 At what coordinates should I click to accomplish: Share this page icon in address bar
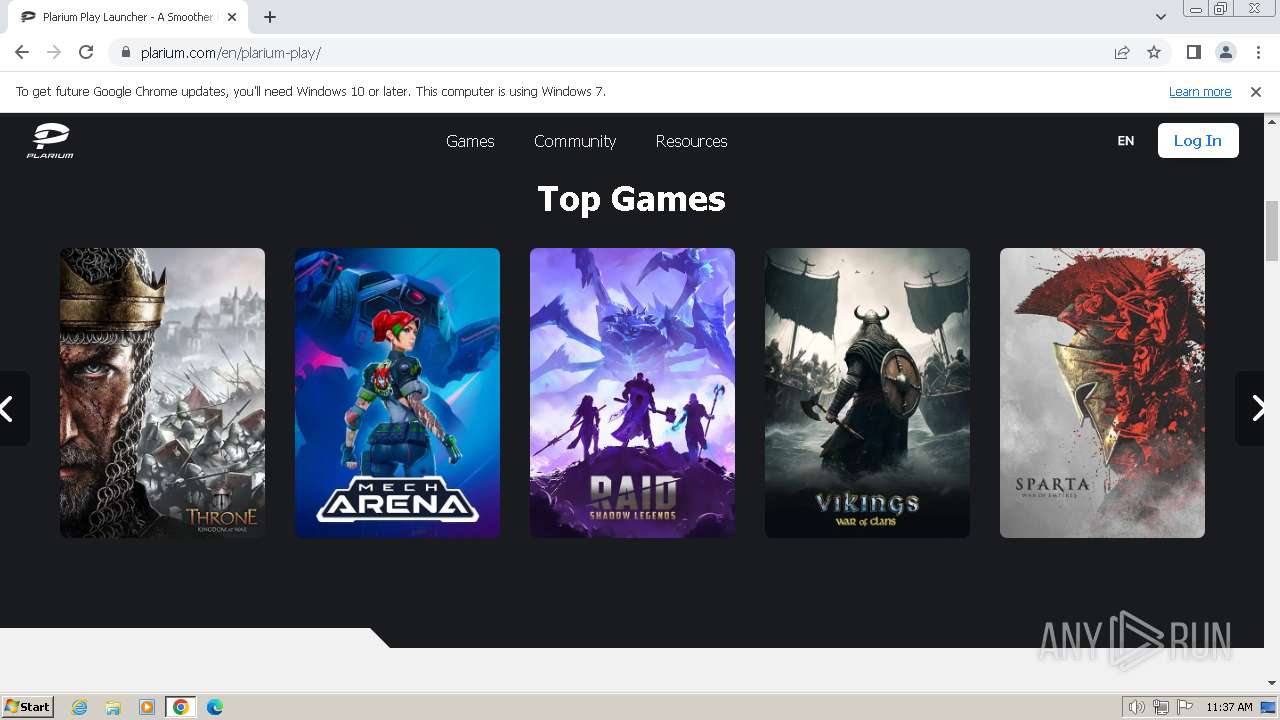(1122, 52)
